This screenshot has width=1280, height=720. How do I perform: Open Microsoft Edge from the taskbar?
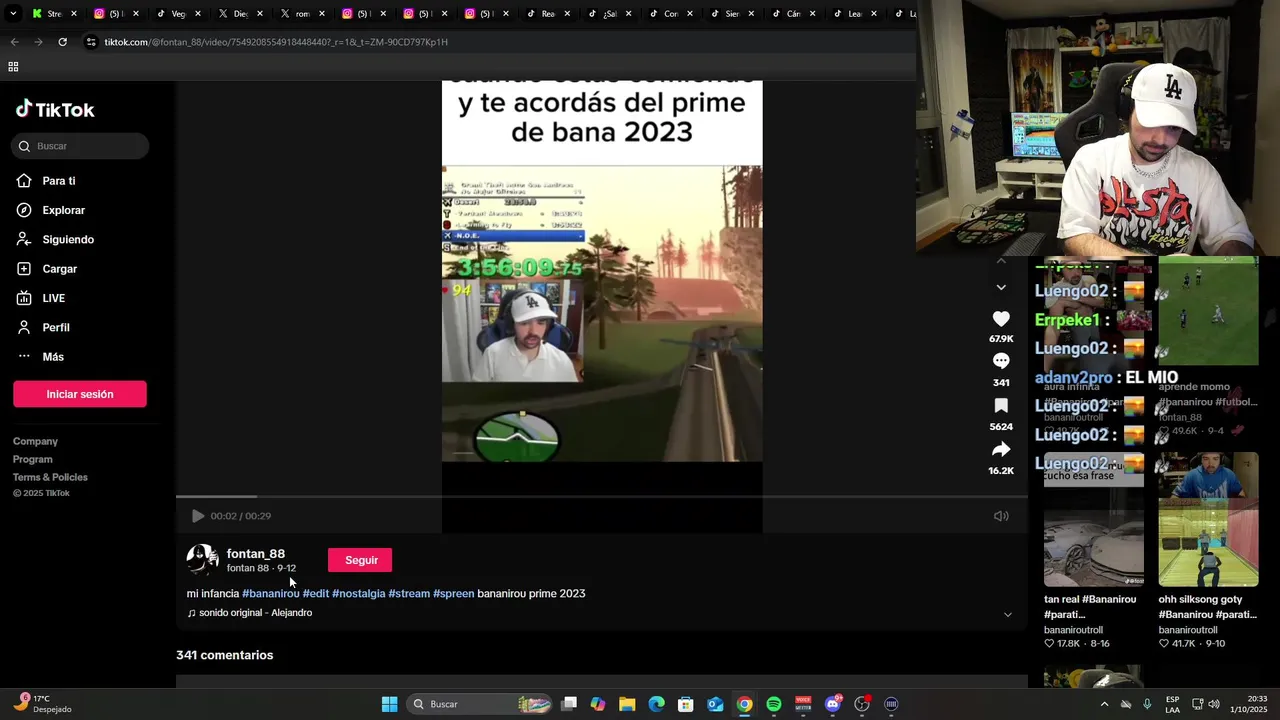pos(656,704)
